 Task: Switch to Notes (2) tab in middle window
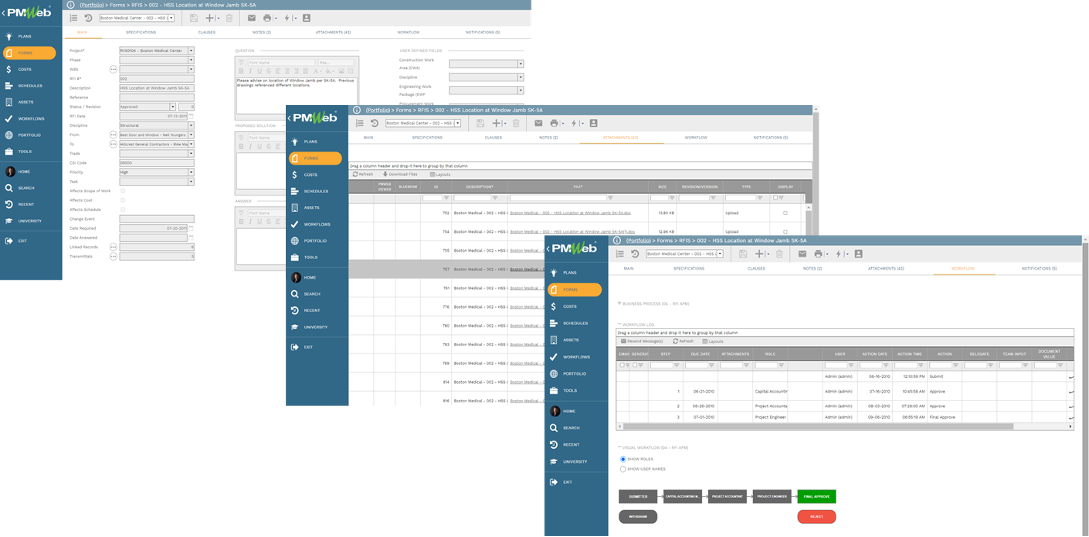pyautogui.click(x=549, y=138)
